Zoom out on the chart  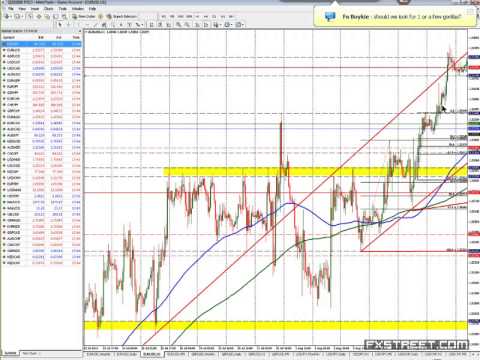(187, 25)
